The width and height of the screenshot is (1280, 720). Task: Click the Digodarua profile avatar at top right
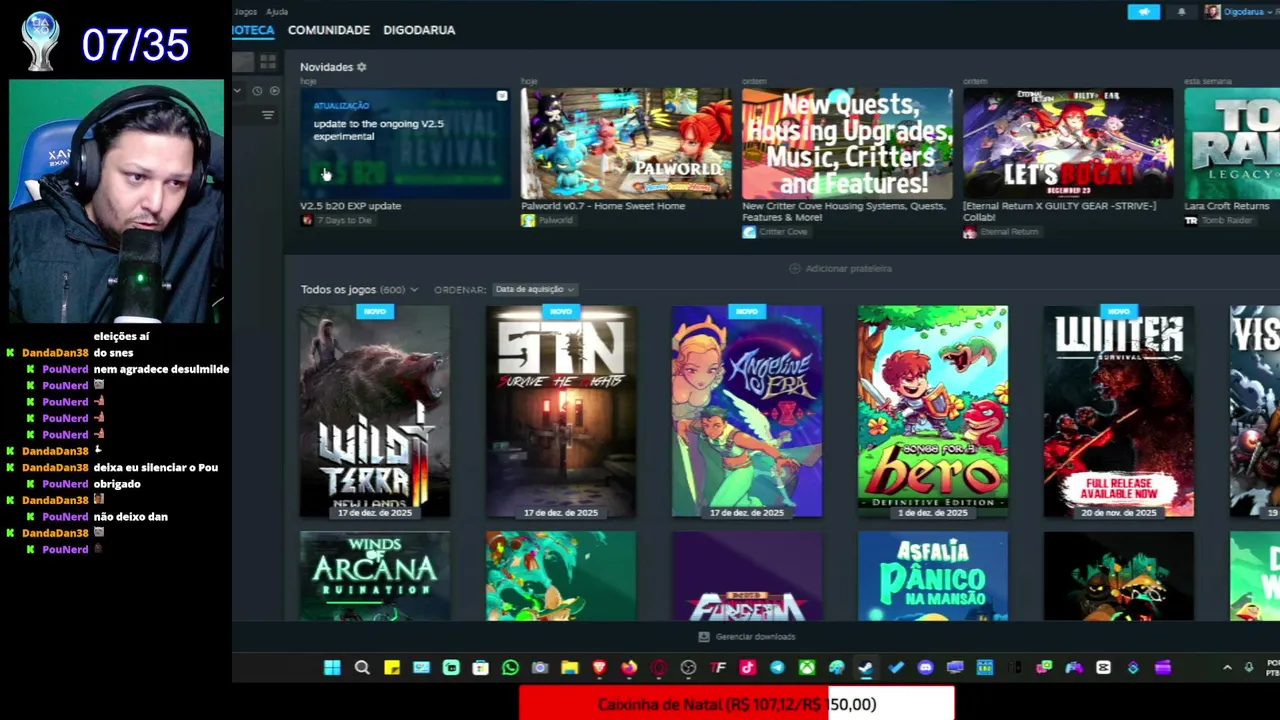[1212, 12]
